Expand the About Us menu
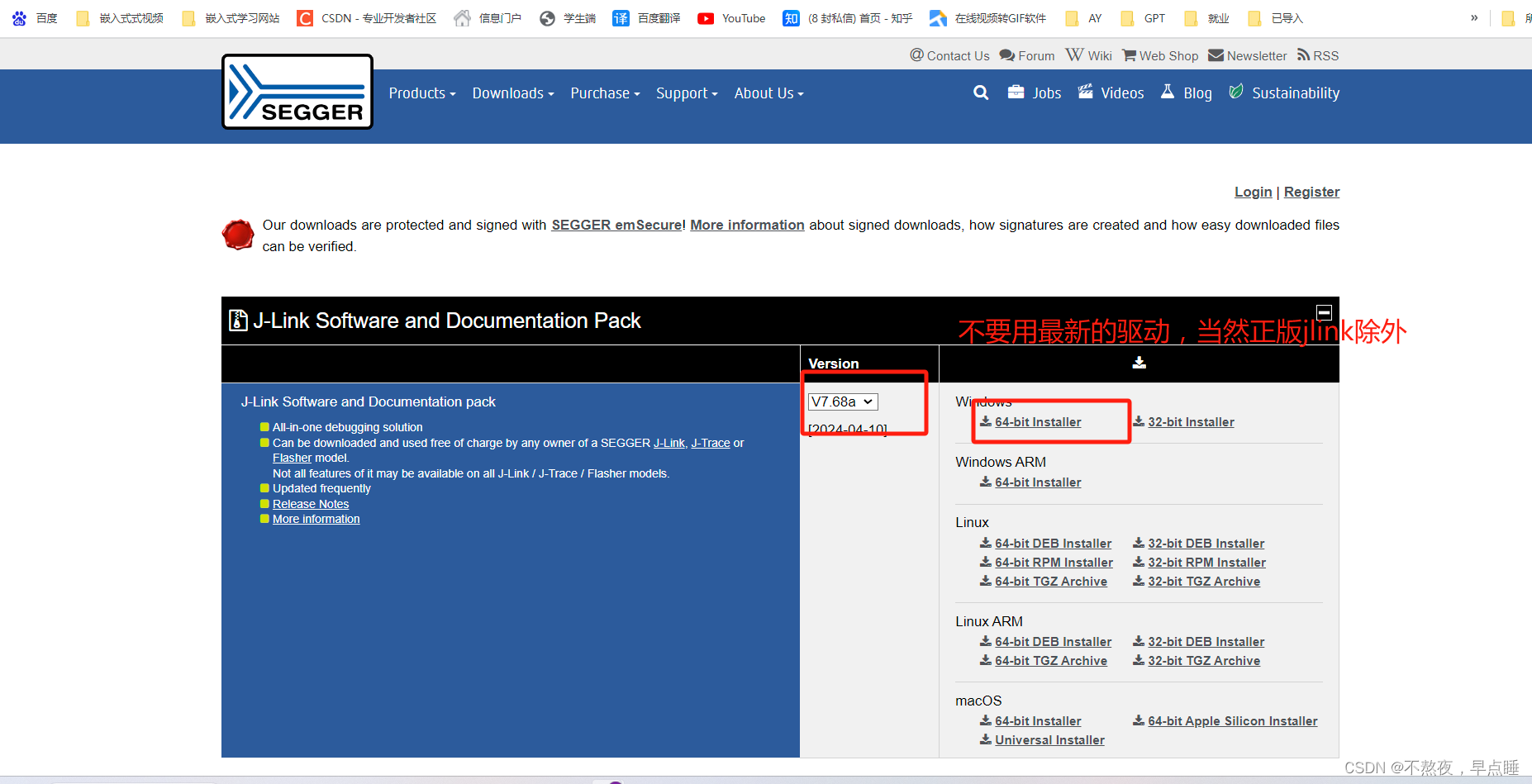1532x784 pixels. [x=768, y=93]
